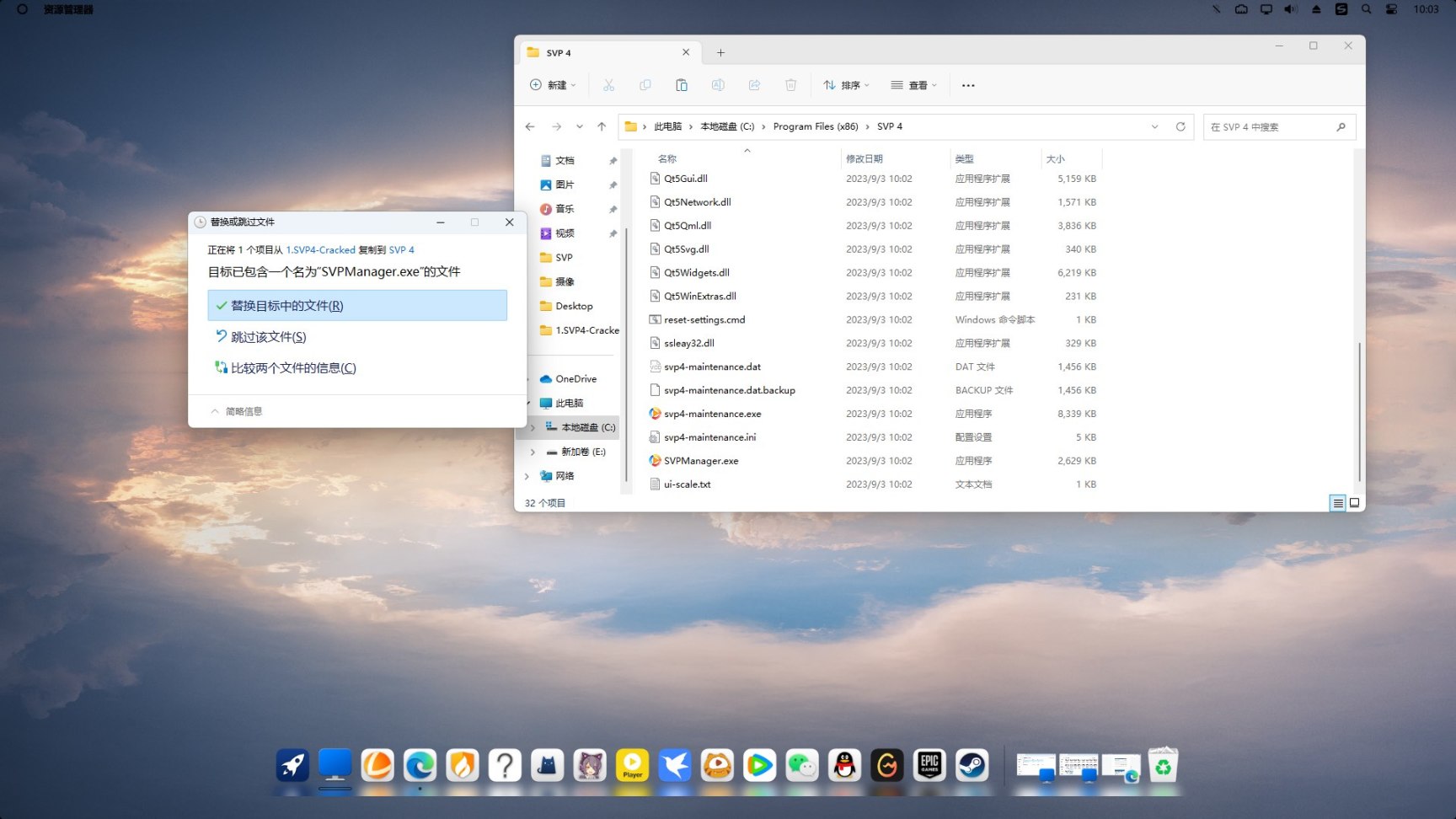Open the Epic Games launcher in dock
1456x819 pixels.
(929, 766)
